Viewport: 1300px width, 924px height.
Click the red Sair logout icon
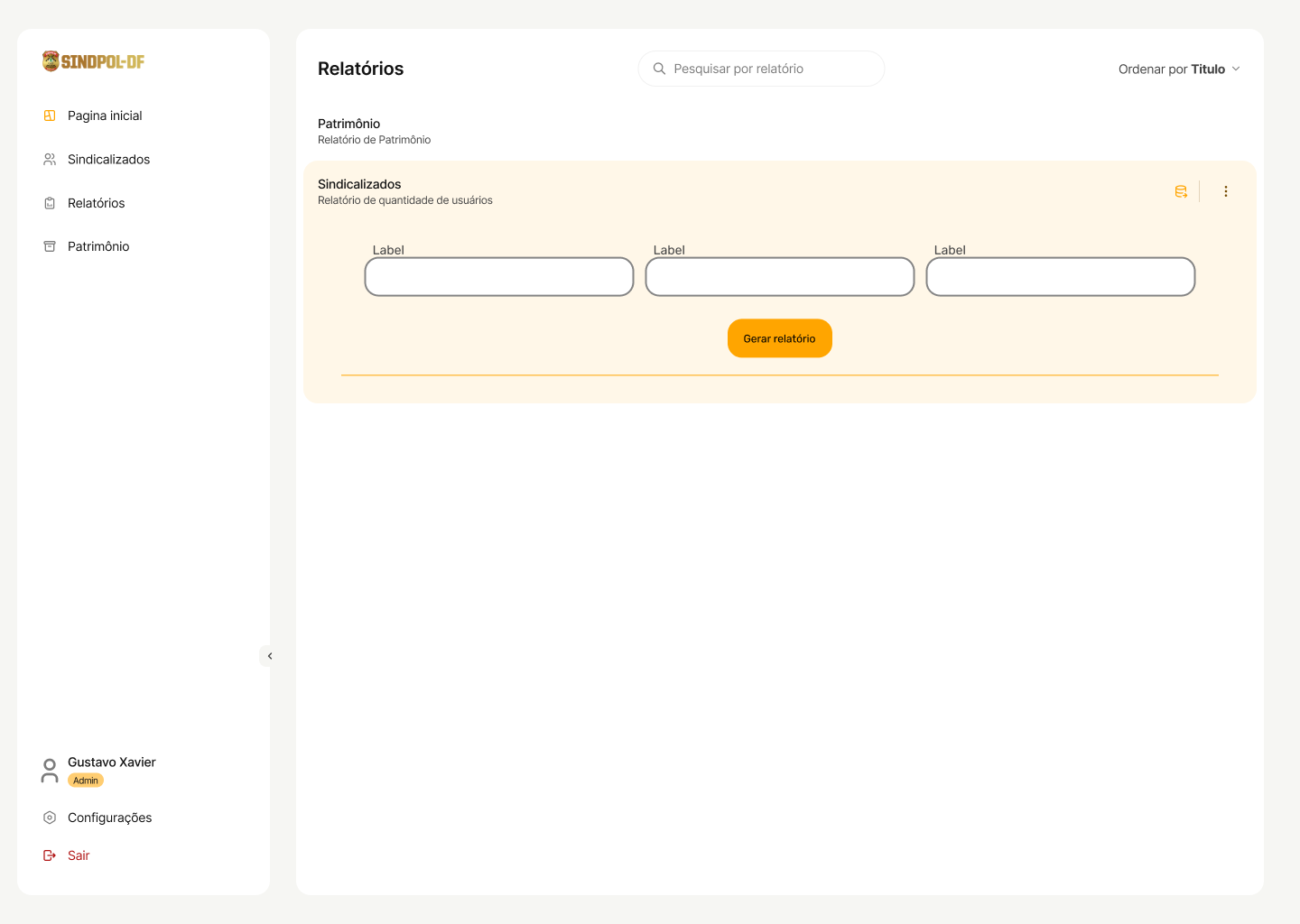tap(50, 855)
